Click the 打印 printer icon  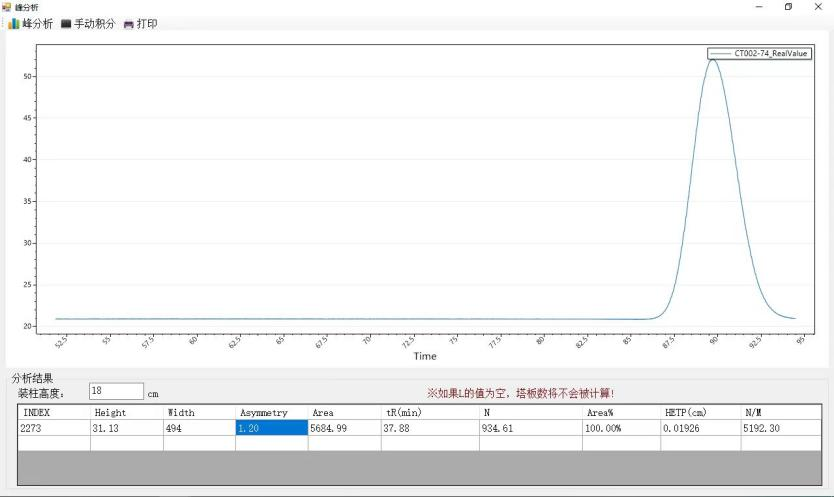[x=128, y=24]
